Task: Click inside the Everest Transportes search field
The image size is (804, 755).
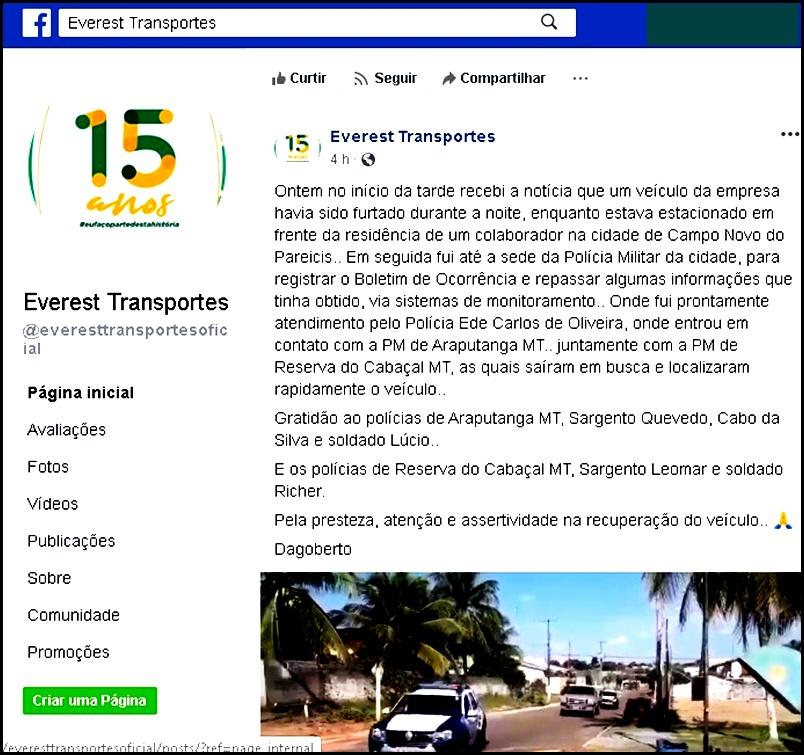Action: 300,22
